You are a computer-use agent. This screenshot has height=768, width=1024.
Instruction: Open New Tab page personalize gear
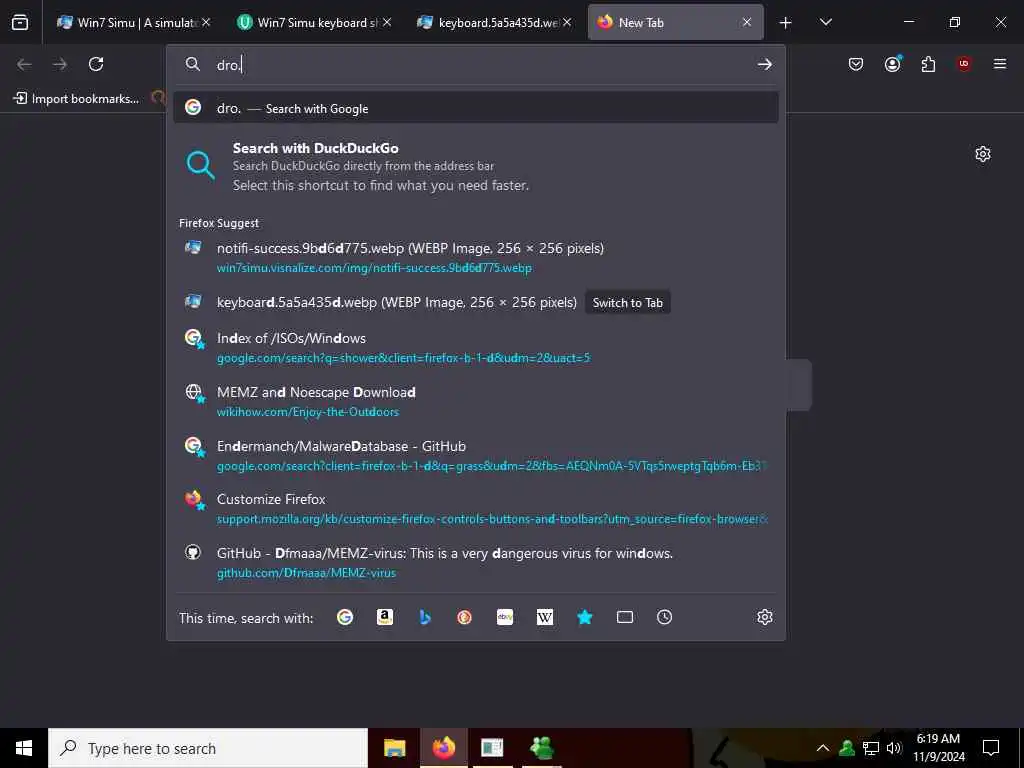click(x=983, y=154)
